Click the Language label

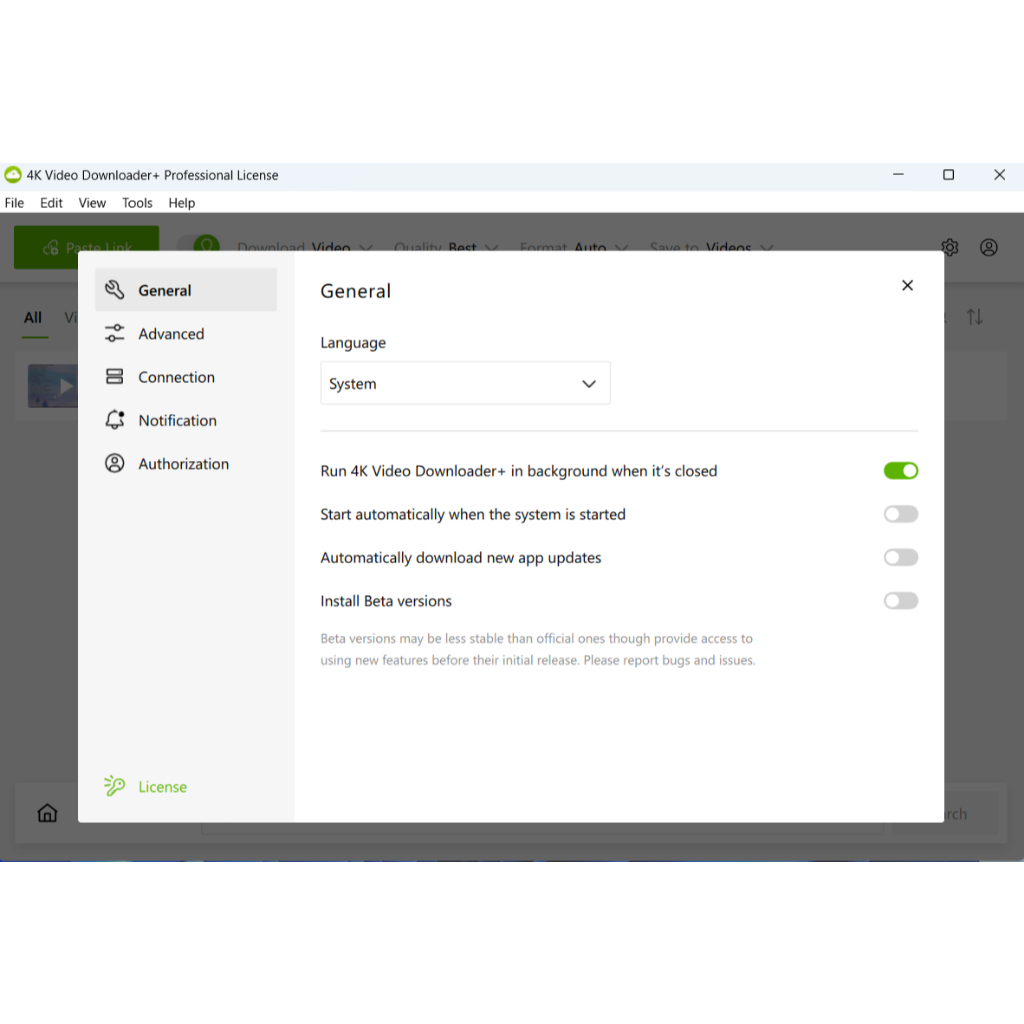[x=353, y=343]
